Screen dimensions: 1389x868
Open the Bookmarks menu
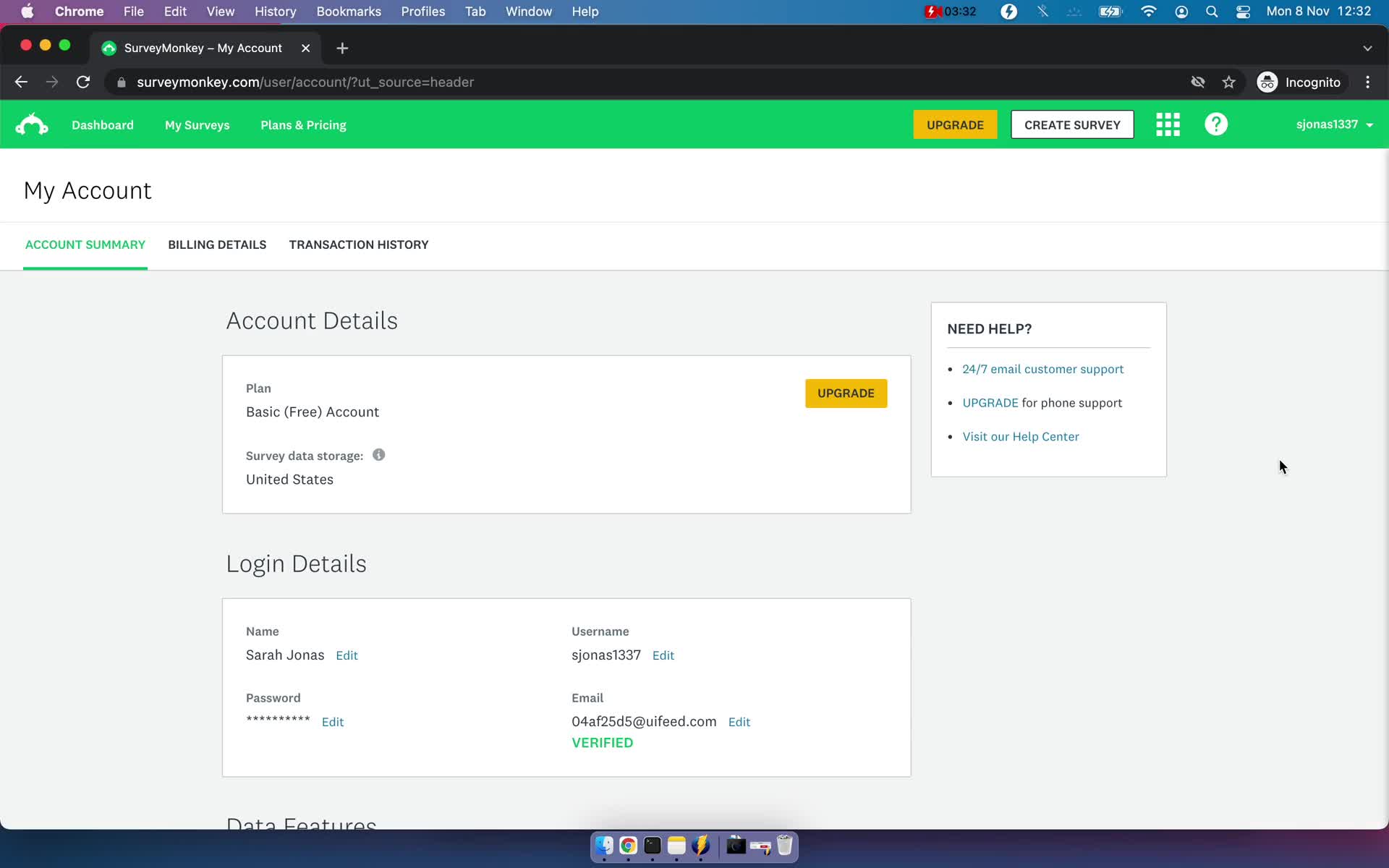[349, 12]
